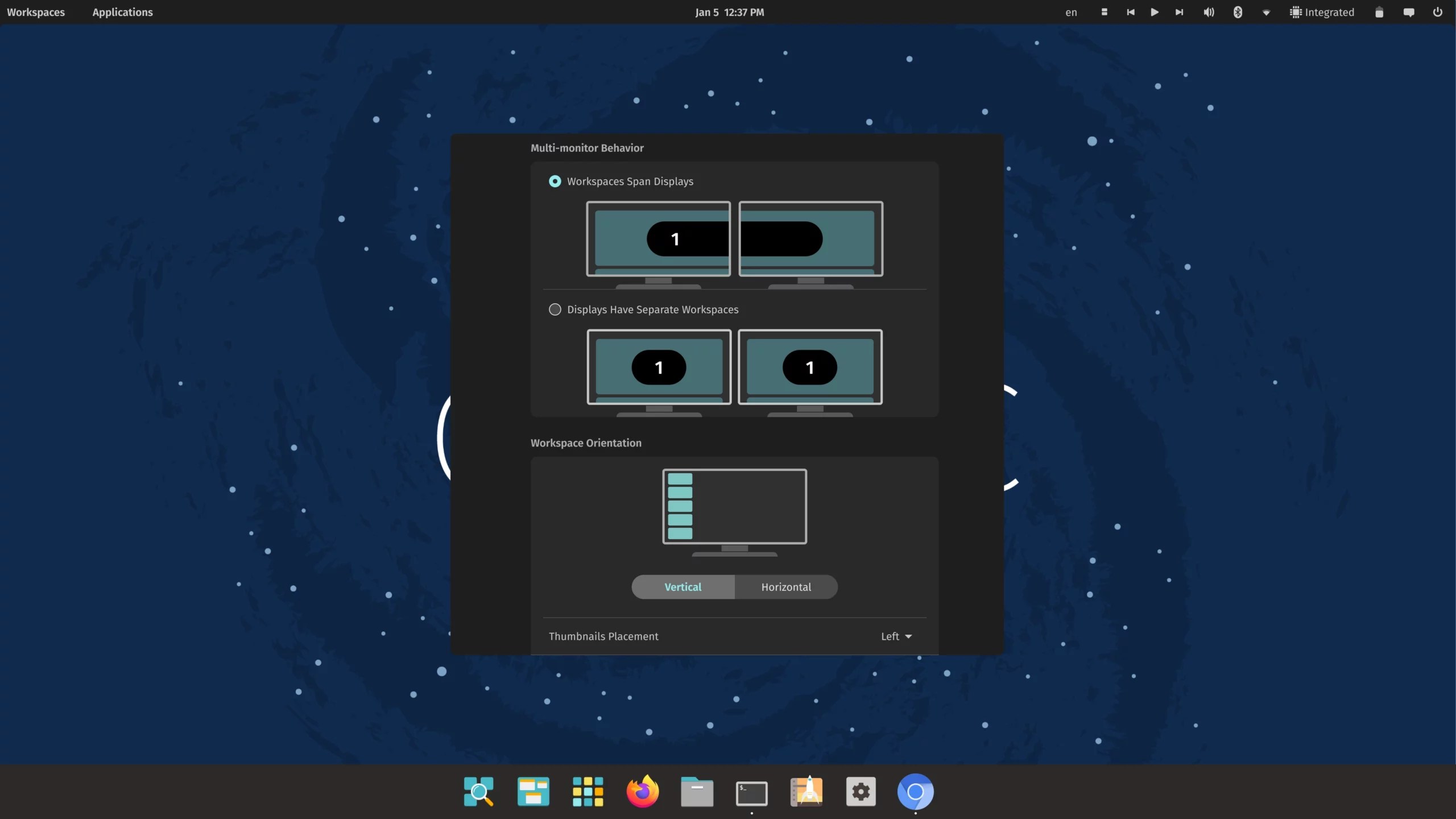Open Thumbnails Placement Left dropdown
This screenshot has width=1456, height=819.
[896, 636]
